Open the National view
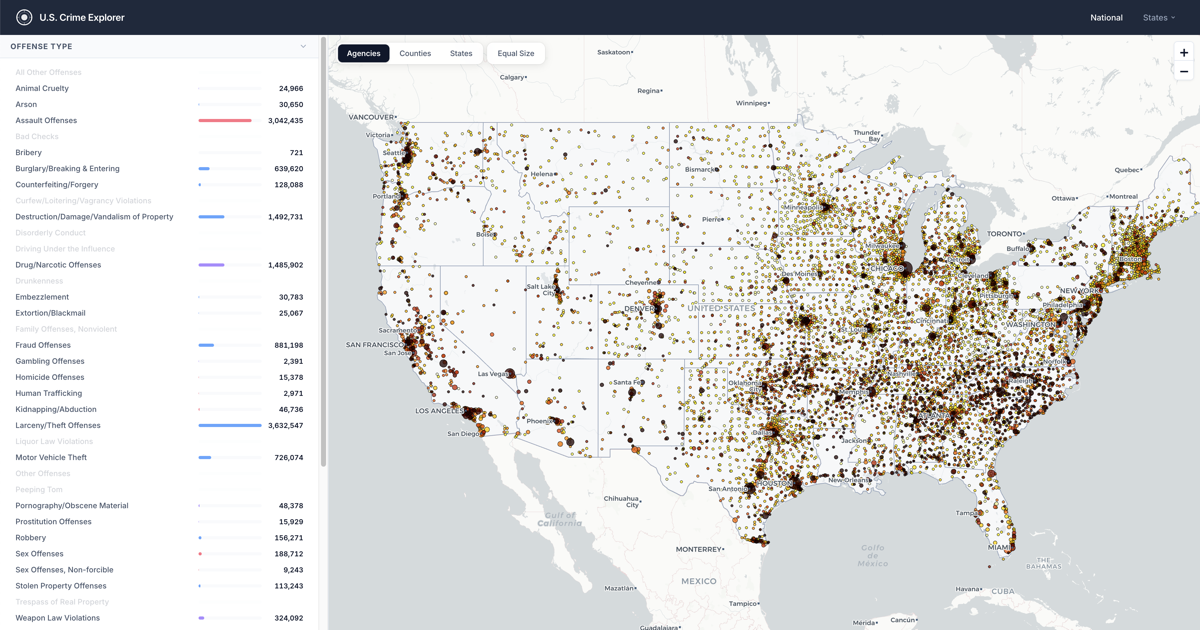 [1106, 17]
